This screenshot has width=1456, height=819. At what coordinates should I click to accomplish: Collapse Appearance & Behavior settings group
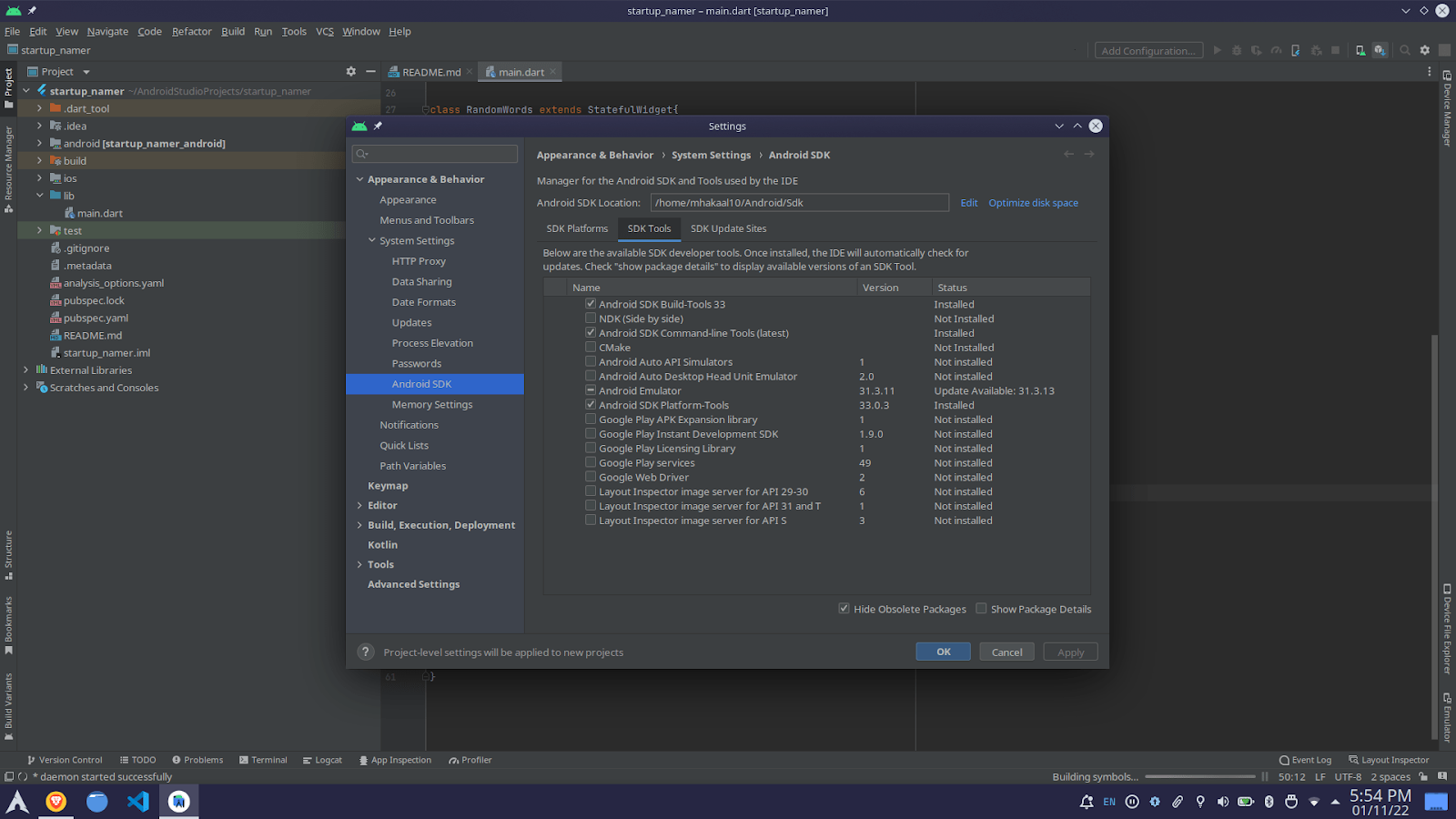(359, 179)
